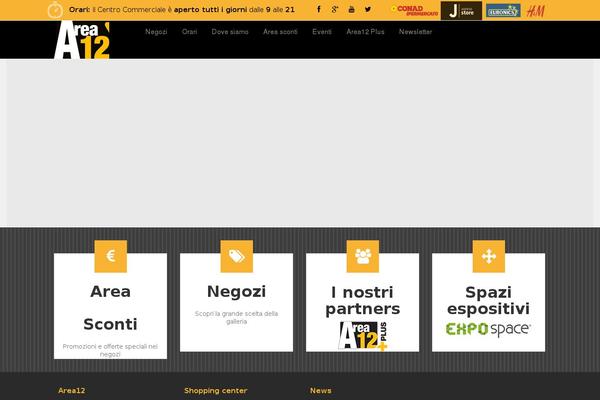600x400 pixels.
Task: Click the J Store logo
Action: [x=461, y=10]
